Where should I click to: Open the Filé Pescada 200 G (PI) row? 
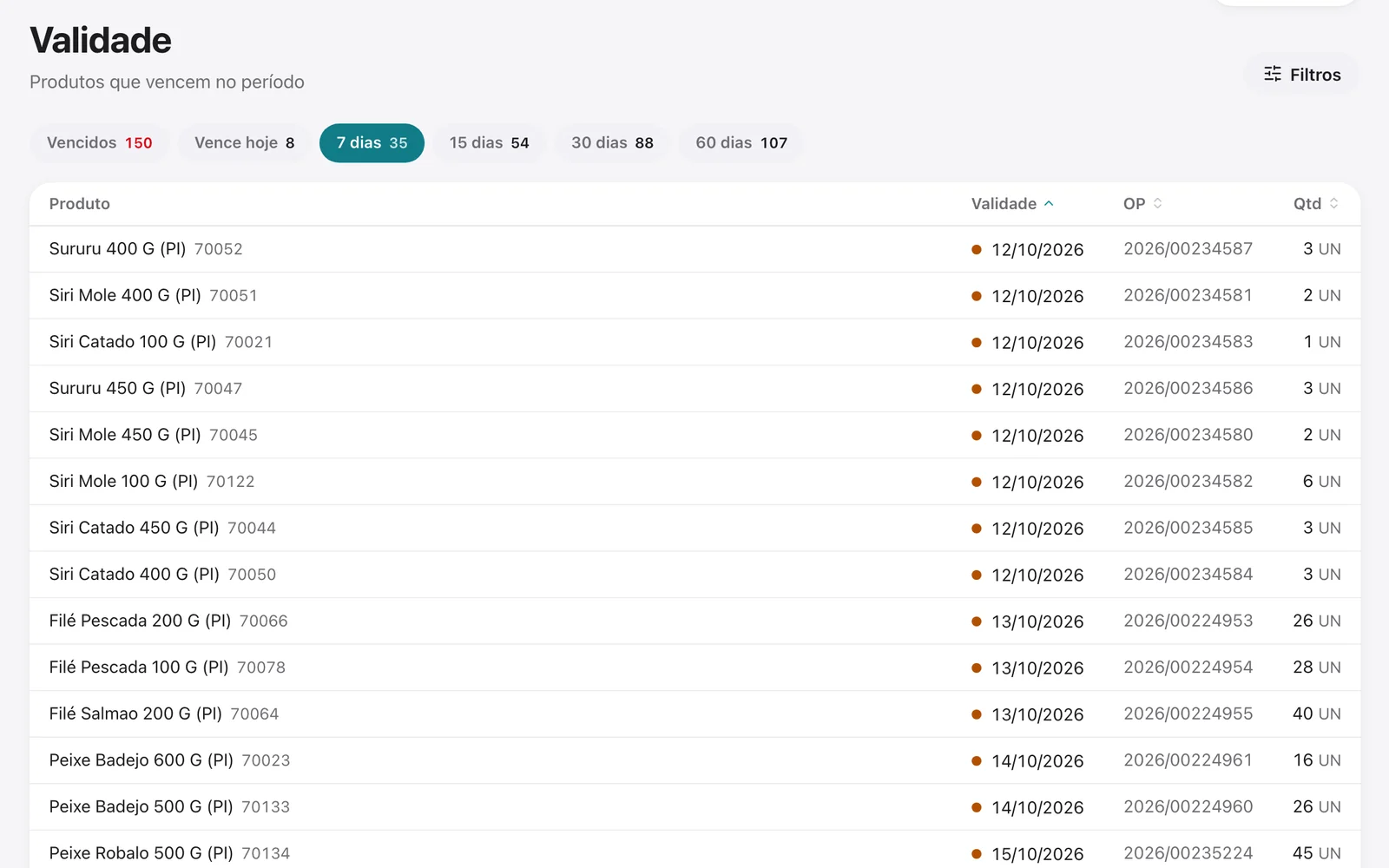click(694, 621)
